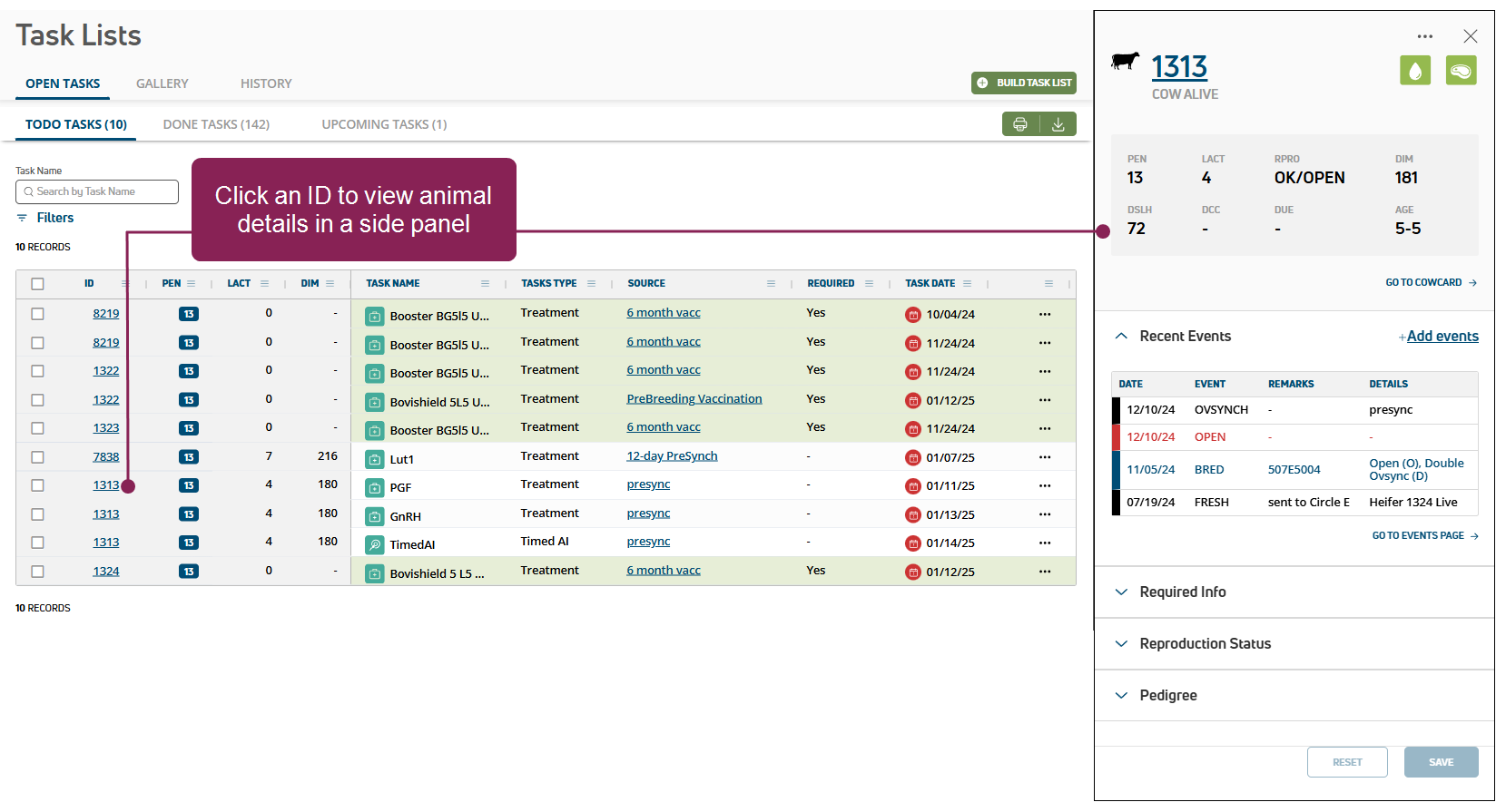Viewport: 1506px width, 812px height.
Task: Open the ID column menu icon
Action: pos(125,284)
